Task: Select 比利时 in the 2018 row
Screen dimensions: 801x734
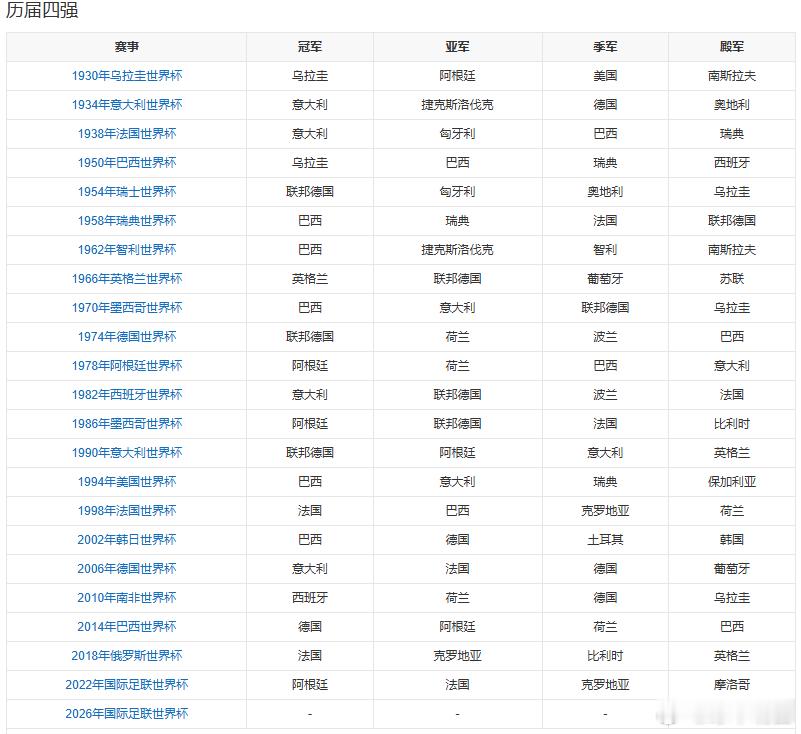Action: pyautogui.click(x=605, y=656)
